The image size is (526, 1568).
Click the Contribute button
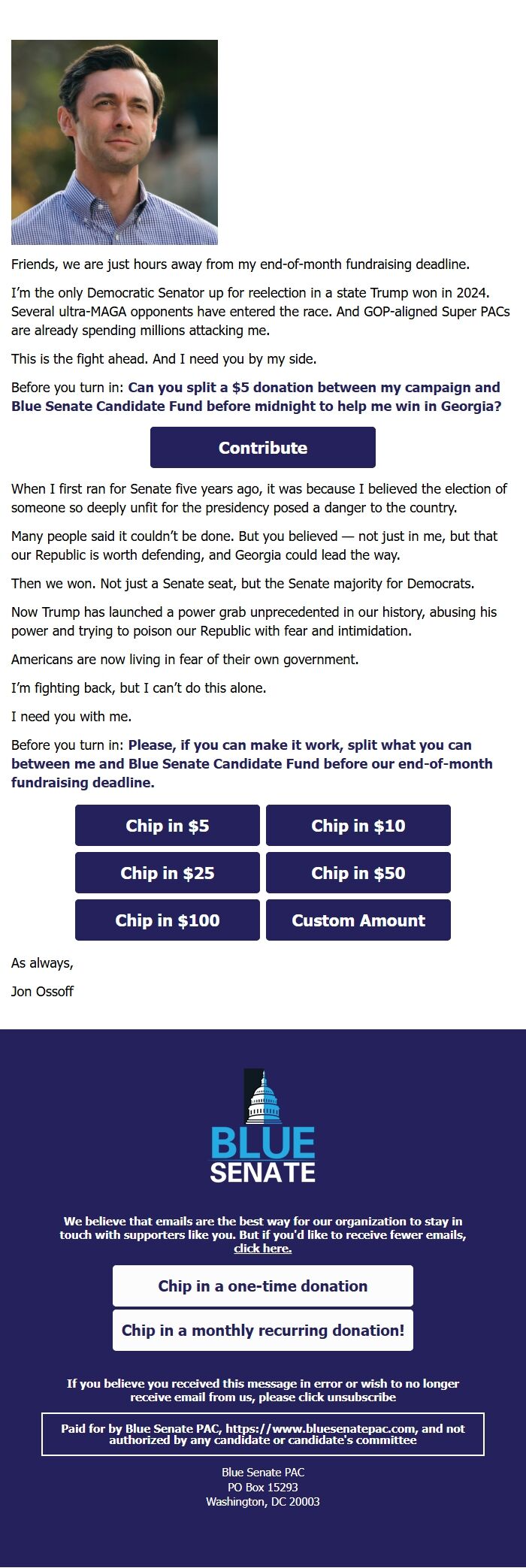[262, 447]
